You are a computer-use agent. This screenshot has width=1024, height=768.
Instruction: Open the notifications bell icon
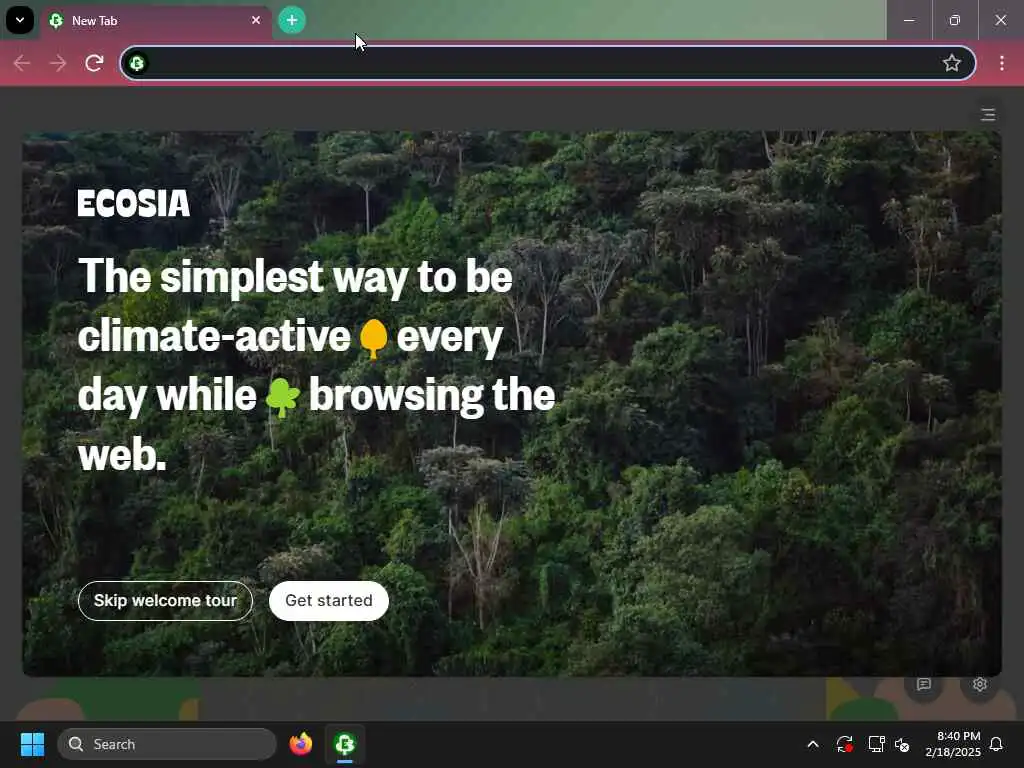click(x=997, y=744)
